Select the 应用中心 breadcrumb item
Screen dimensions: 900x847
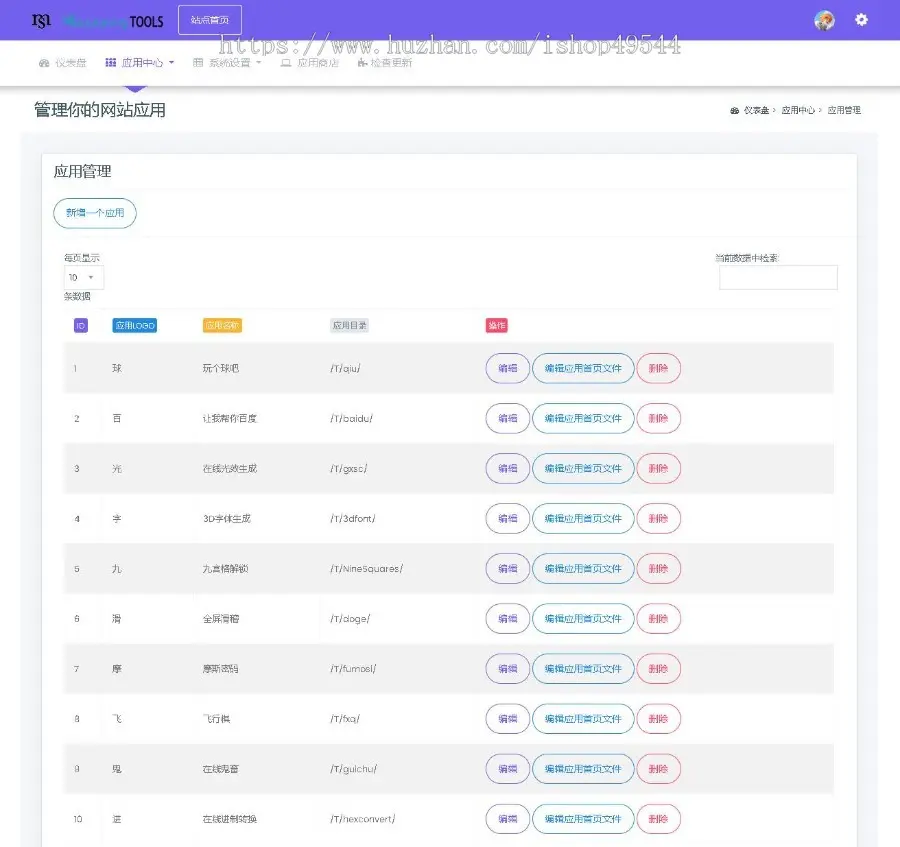(x=800, y=112)
